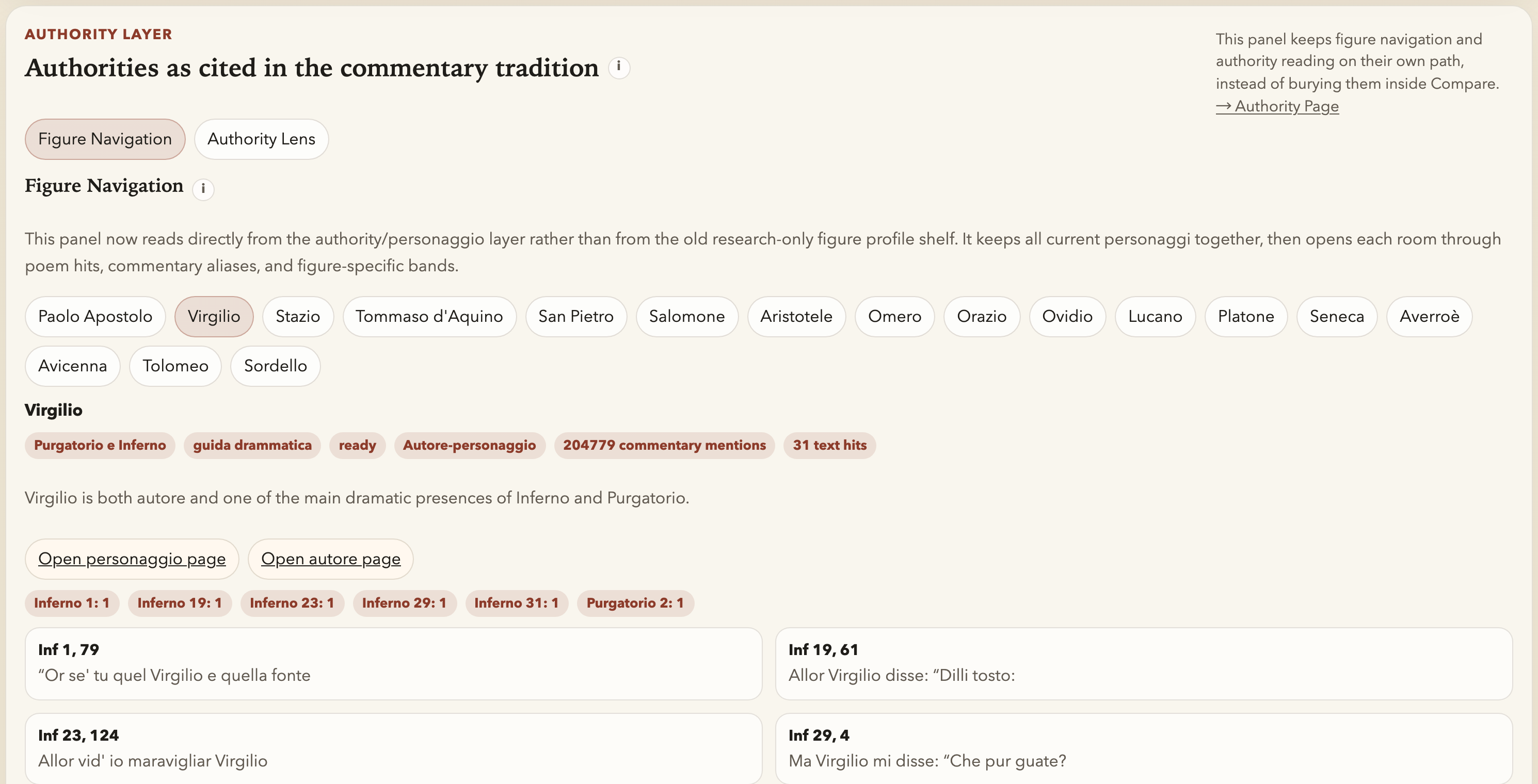
Task: Click info icon next to Figure Navigation heading
Action: point(203,189)
